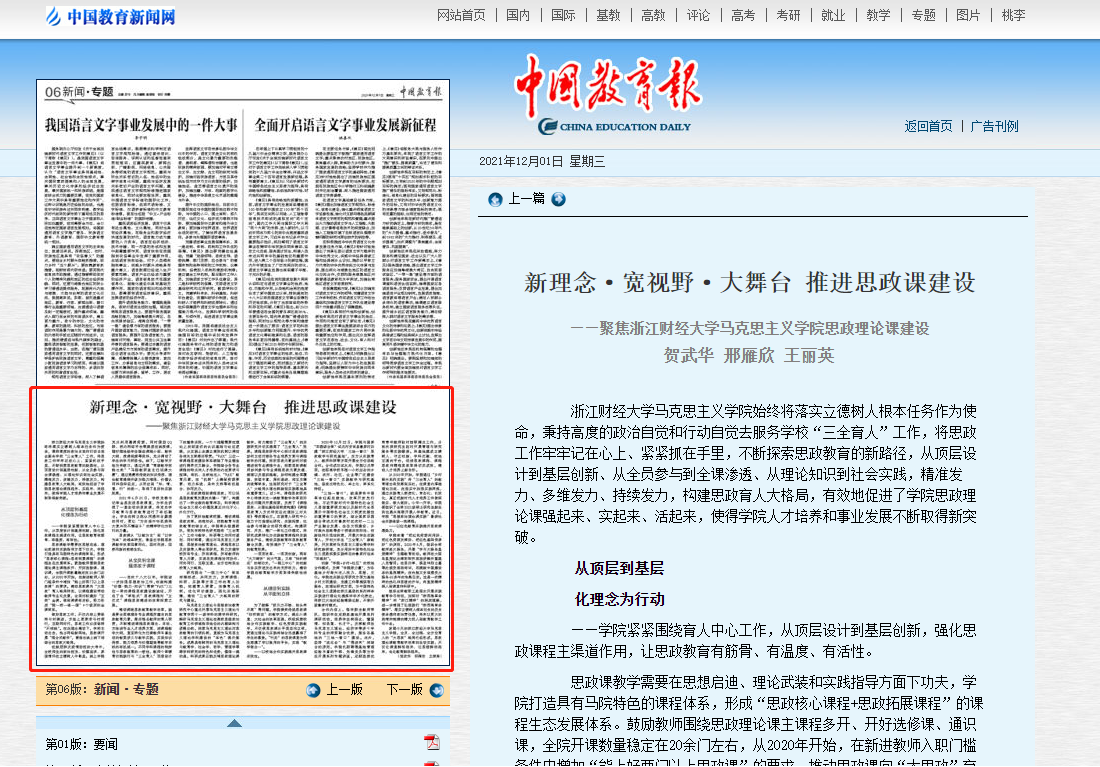1100x767 pixels.
Task: Open the 网站首页 menu item
Action: click(x=461, y=15)
